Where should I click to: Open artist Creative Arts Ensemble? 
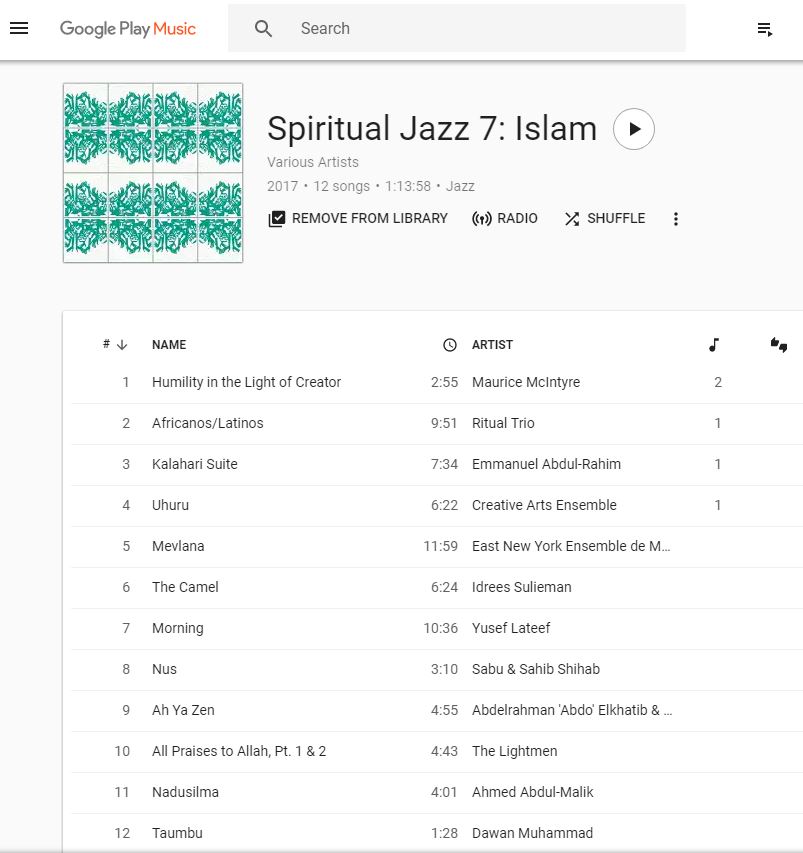544,505
